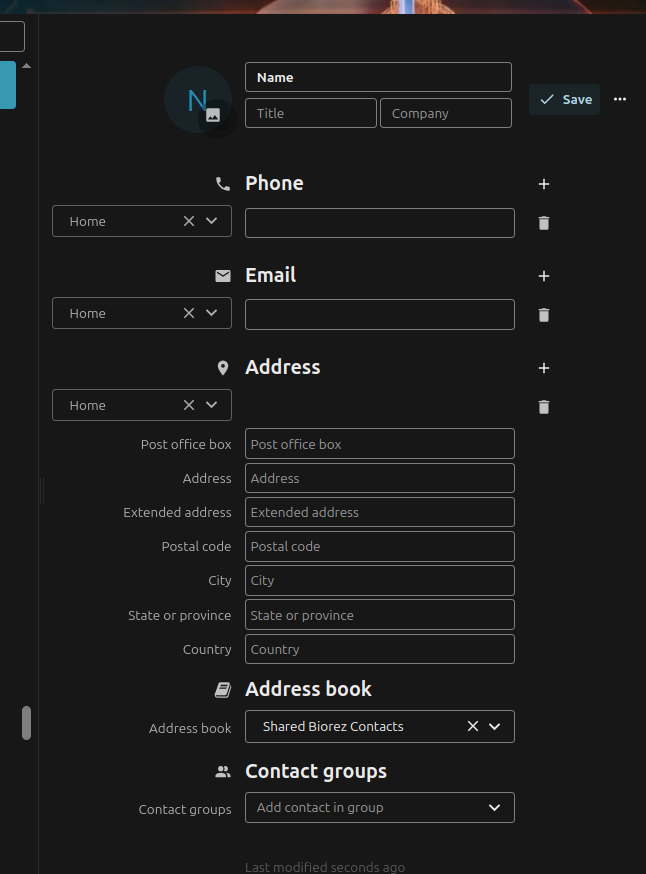Viewport: 646px width, 874px height.
Task: Delete the home address with trash icon
Action: (544, 407)
